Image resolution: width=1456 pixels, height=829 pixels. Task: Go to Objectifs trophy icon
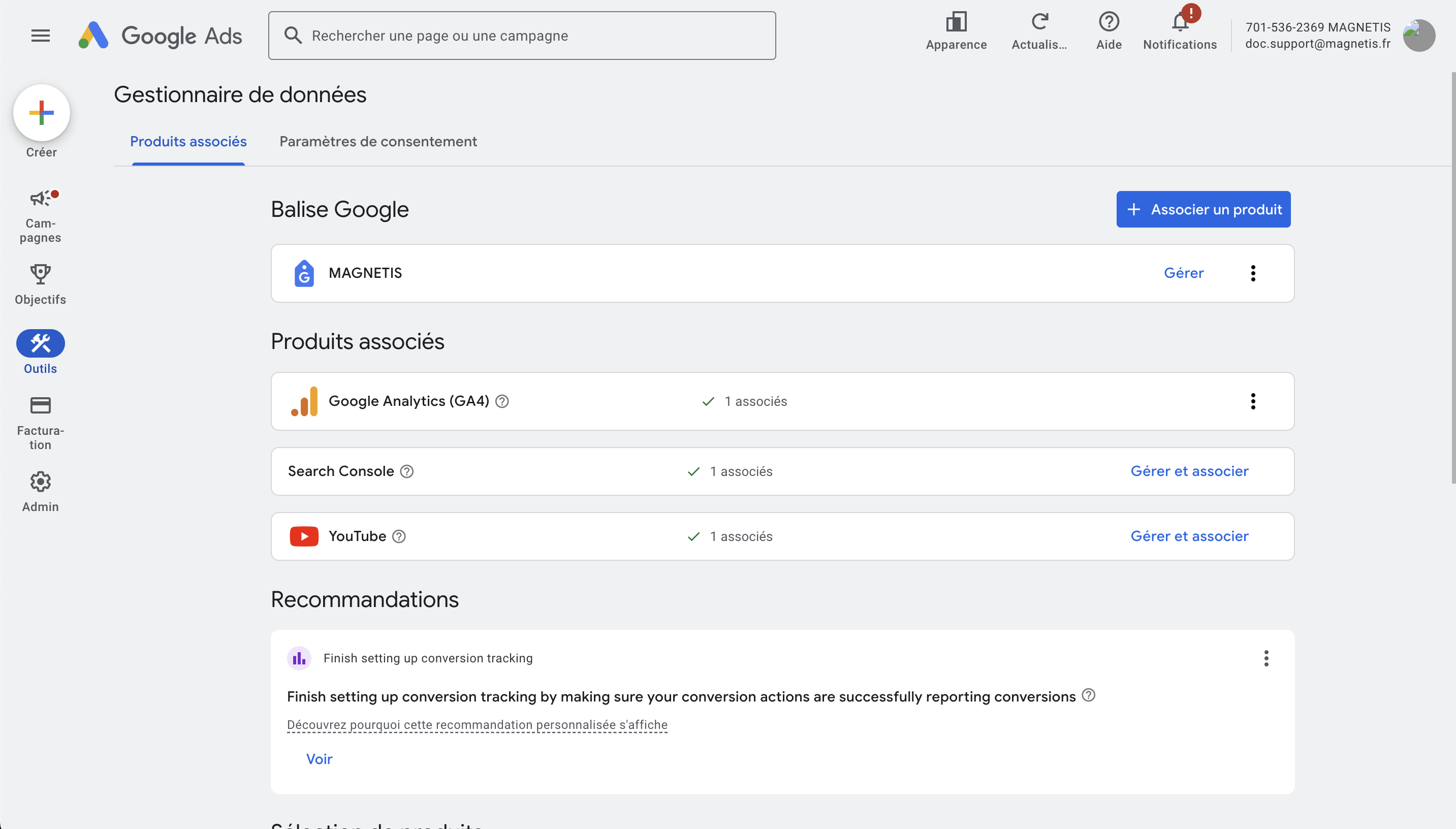pyautogui.click(x=41, y=274)
